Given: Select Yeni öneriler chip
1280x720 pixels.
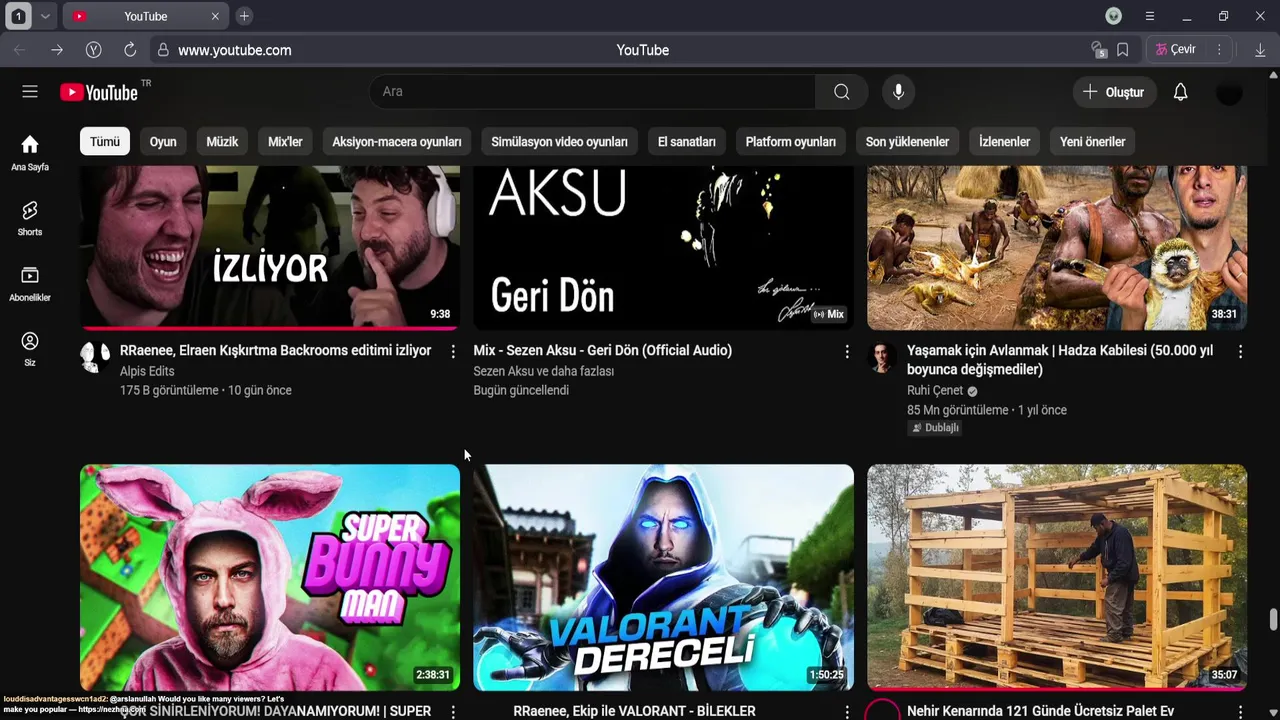Looking at the screenshot, I should pyautogui.click(x=1093, y=142).
